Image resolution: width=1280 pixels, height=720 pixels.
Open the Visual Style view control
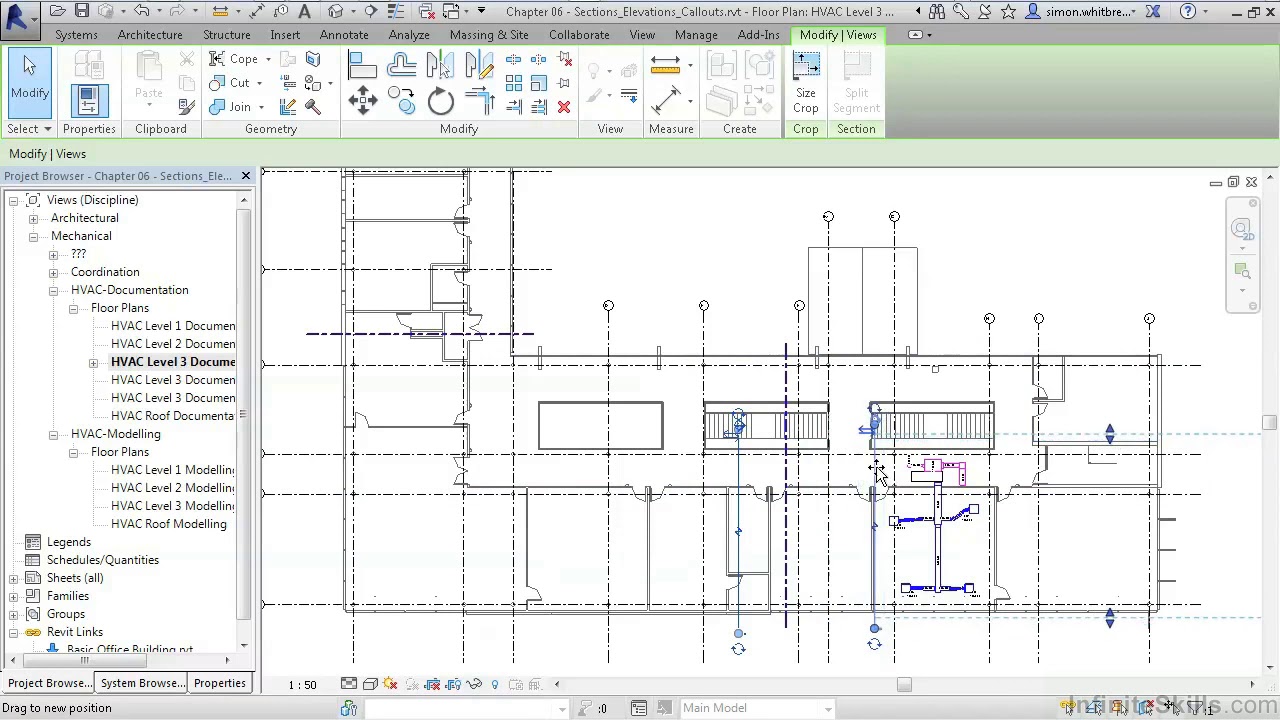(x=370, y=684)
